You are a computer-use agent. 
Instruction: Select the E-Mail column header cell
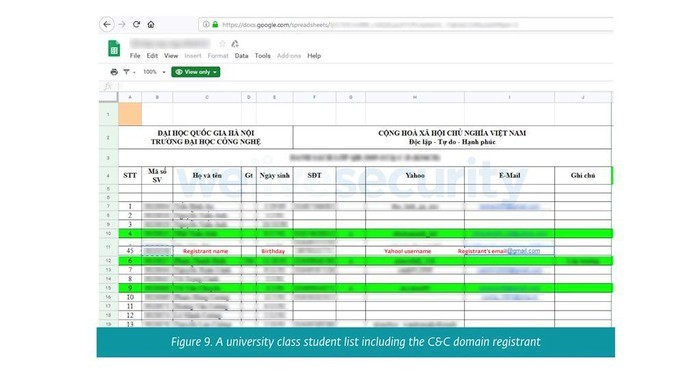coord(509,176)
